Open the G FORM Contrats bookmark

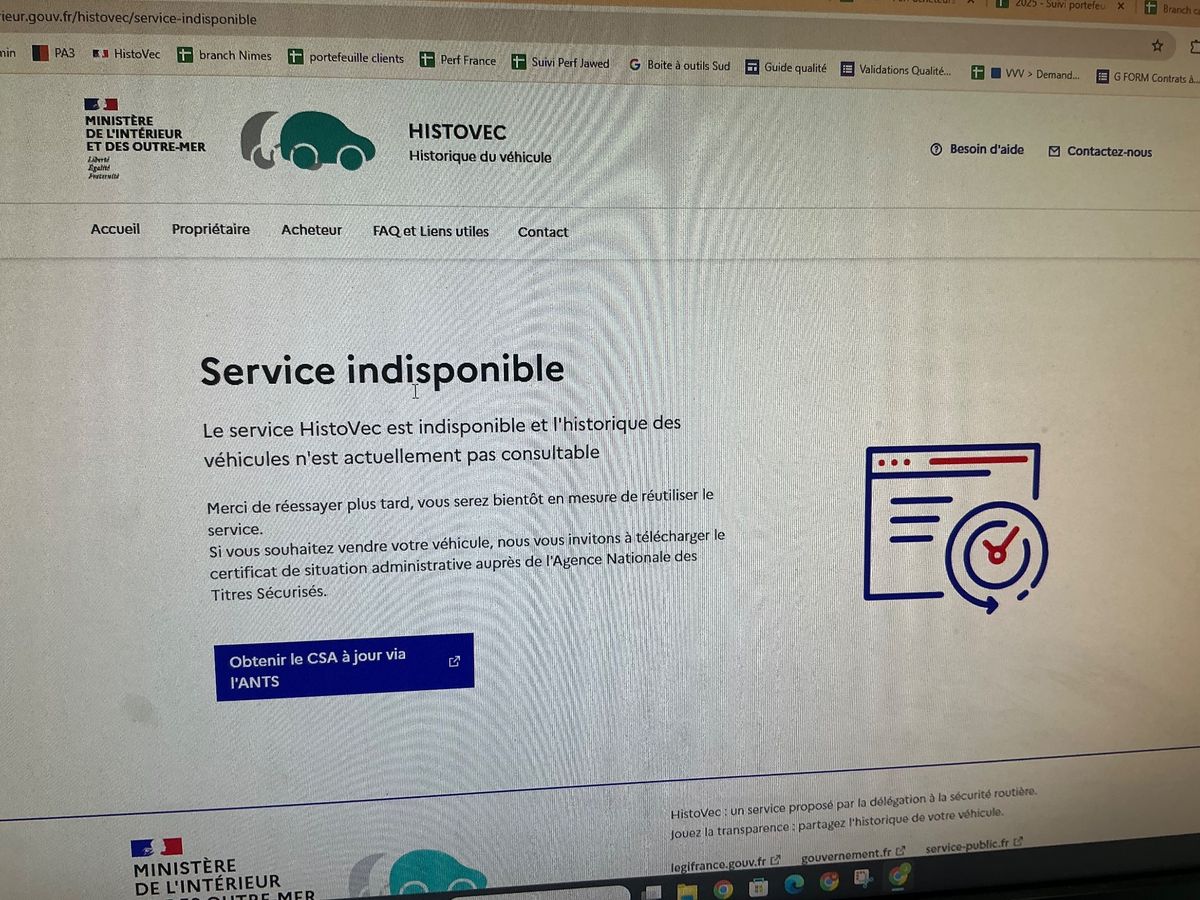(x=1147, y=77)
